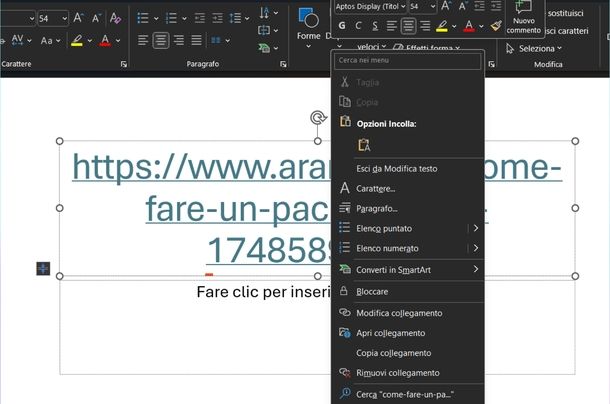The height and width of the screenshot is (404, 610).
Task: Align right in mini toolbar
Action: click(425, 26)
